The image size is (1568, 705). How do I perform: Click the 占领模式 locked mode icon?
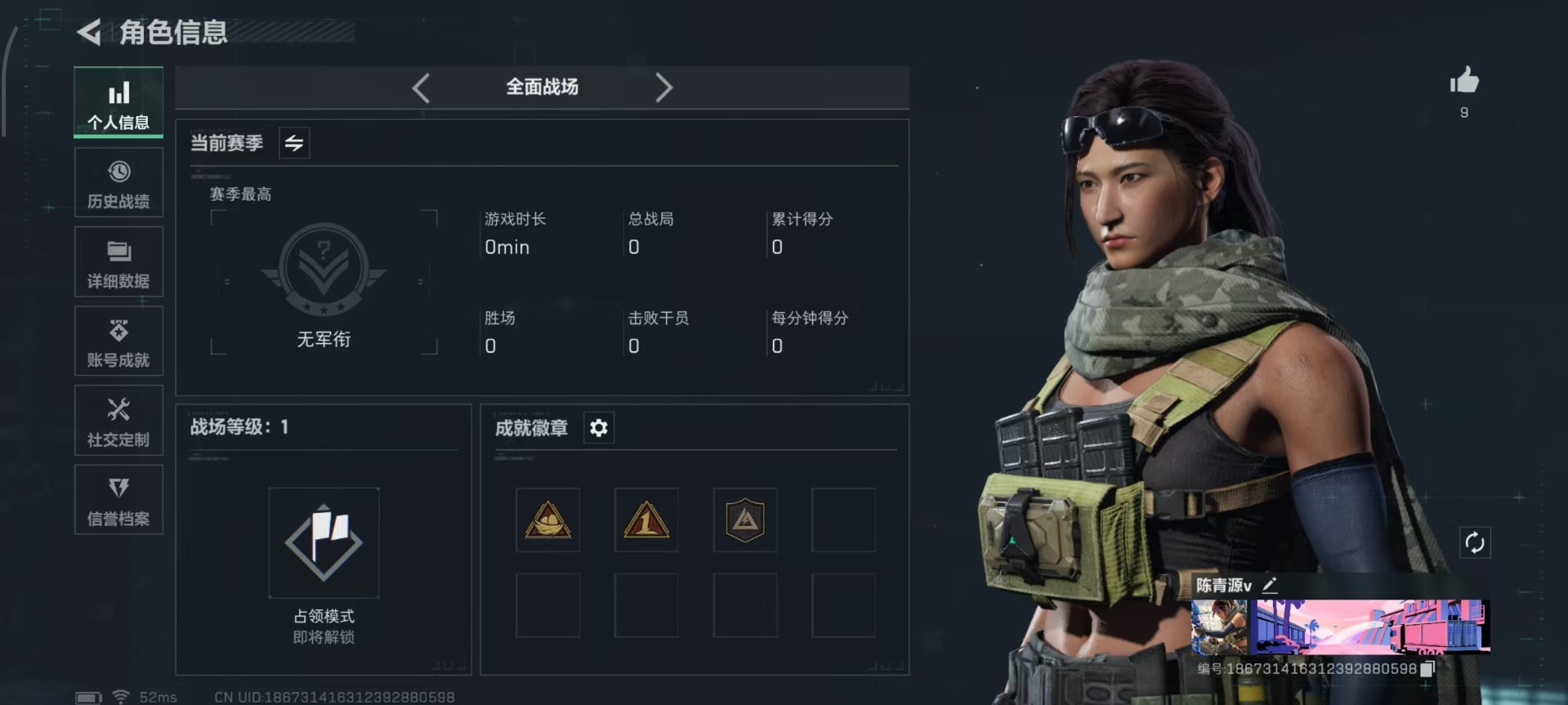[324, 542]
